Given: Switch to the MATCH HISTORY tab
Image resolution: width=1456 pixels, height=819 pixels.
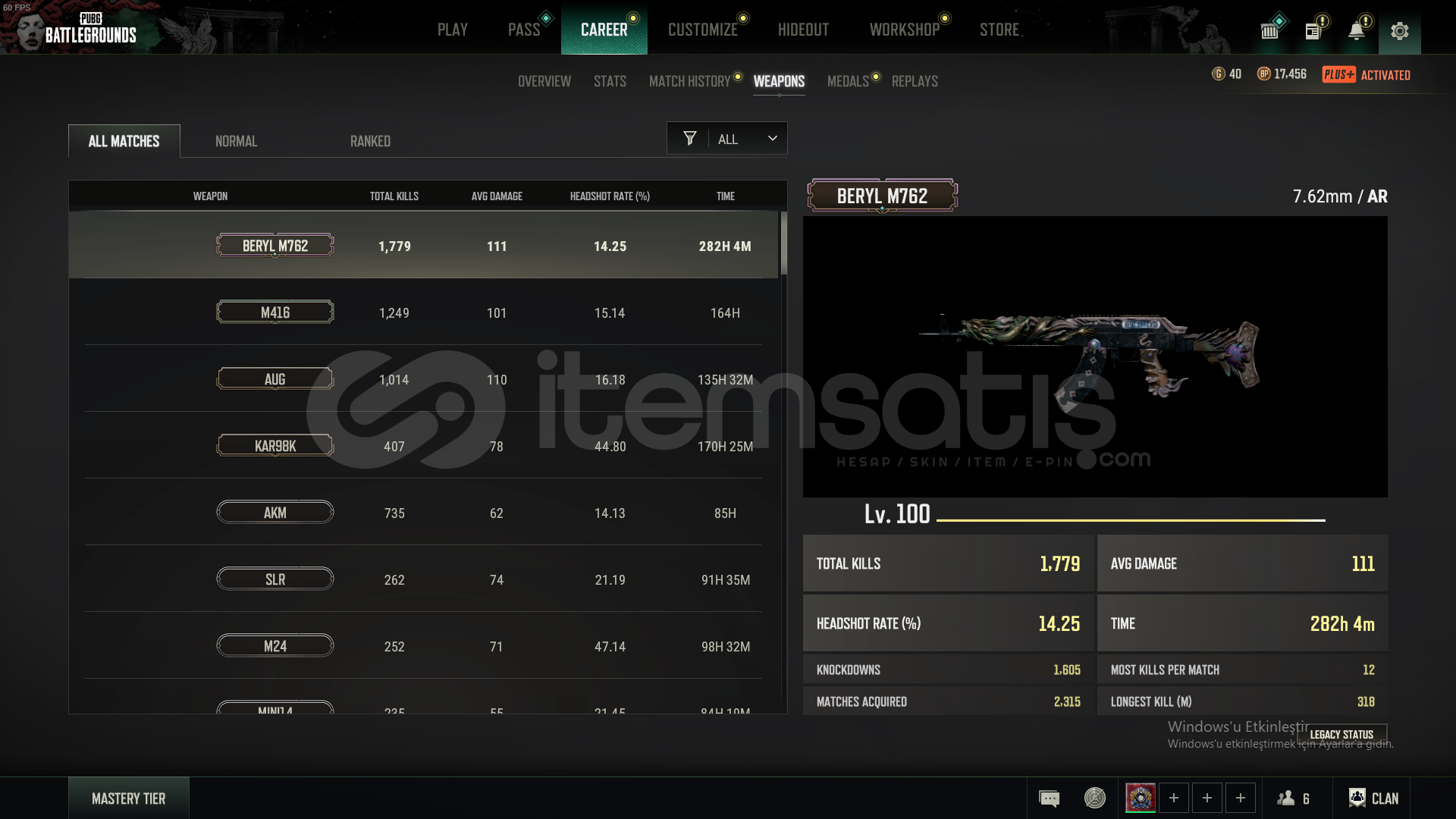Looking at the screenshot, I should click(689, 81).
